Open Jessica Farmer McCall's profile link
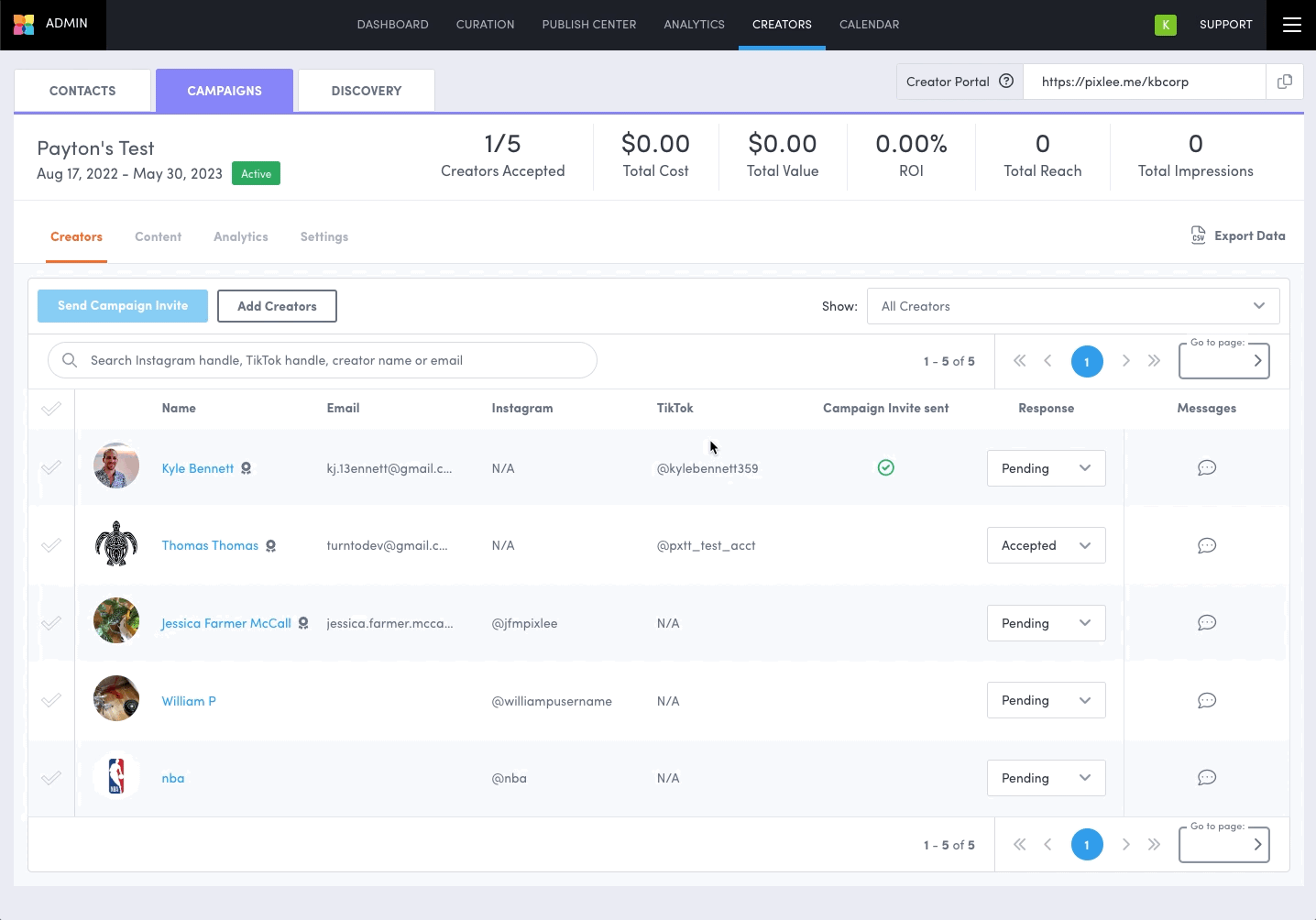The height and width of the screenshot is (920, 1316). [x=226, y=623]
